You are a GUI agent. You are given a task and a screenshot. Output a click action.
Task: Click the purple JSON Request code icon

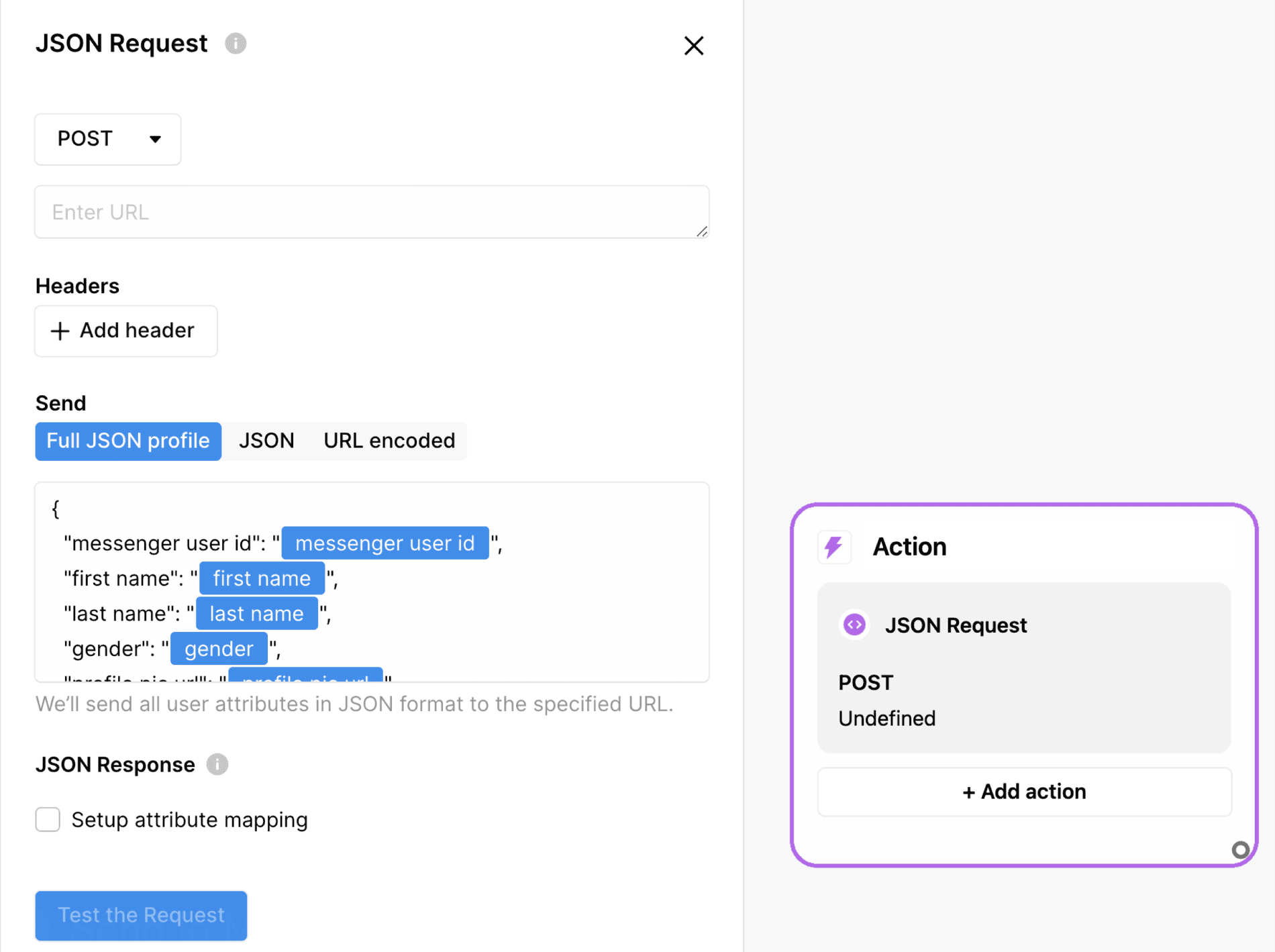(854, 625)
